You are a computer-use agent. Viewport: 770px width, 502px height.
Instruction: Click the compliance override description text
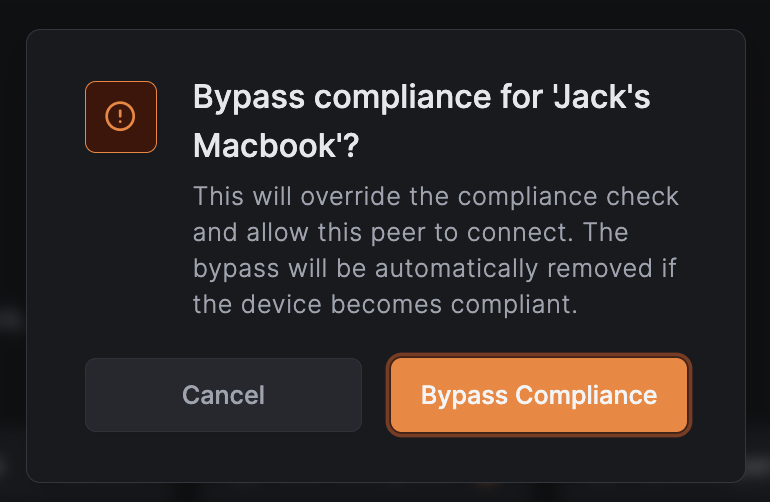pyautogui.click(x=436, y=250)
